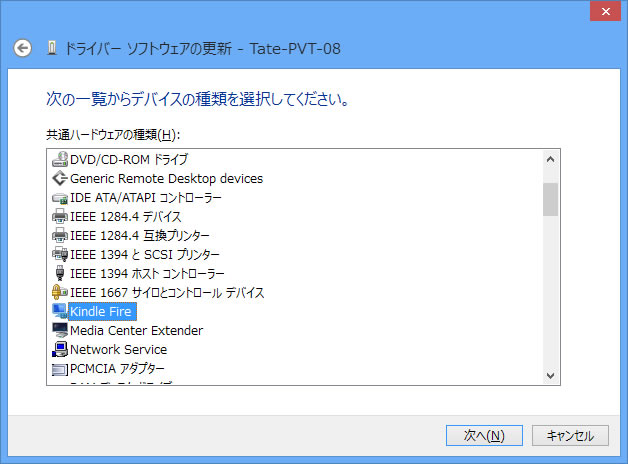Click the list scrollbar down arrow
Viewport: 628px width, 464px height.
tap(550, 376)
